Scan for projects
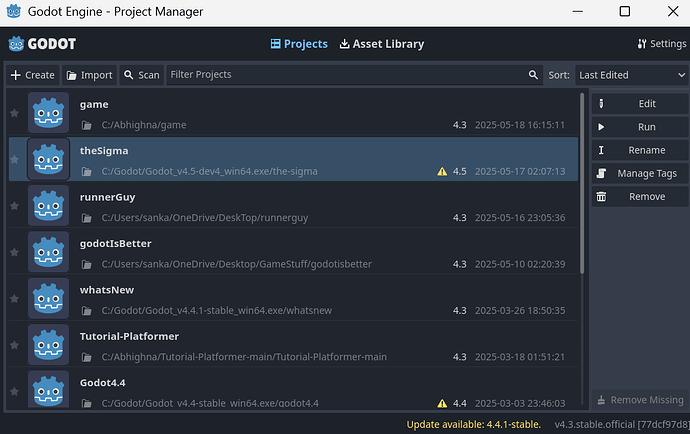Screen dimensions: 690x434 pos(142,75)
